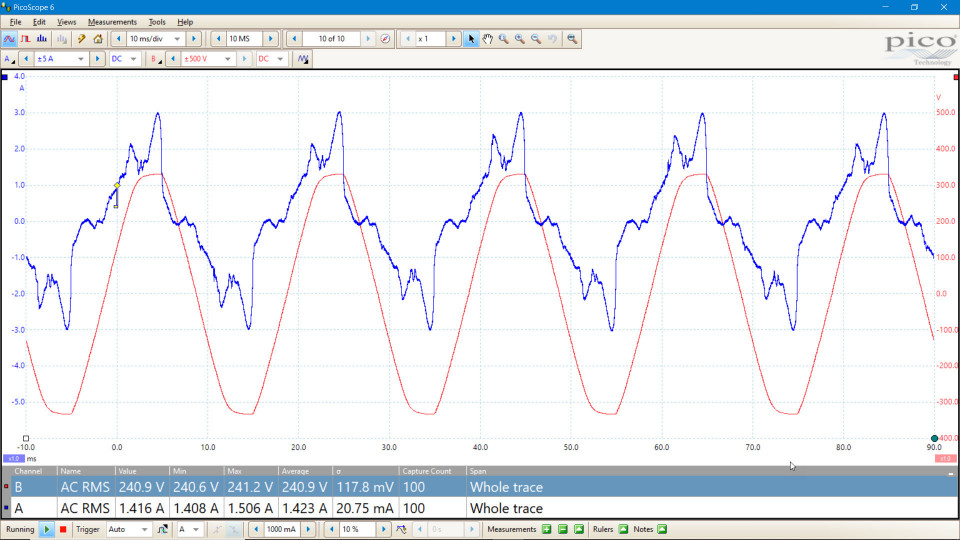The width and height of the screenshot is (960, 540).
Task: Select the normal Selection arrow tool
Action: point(471,39)
